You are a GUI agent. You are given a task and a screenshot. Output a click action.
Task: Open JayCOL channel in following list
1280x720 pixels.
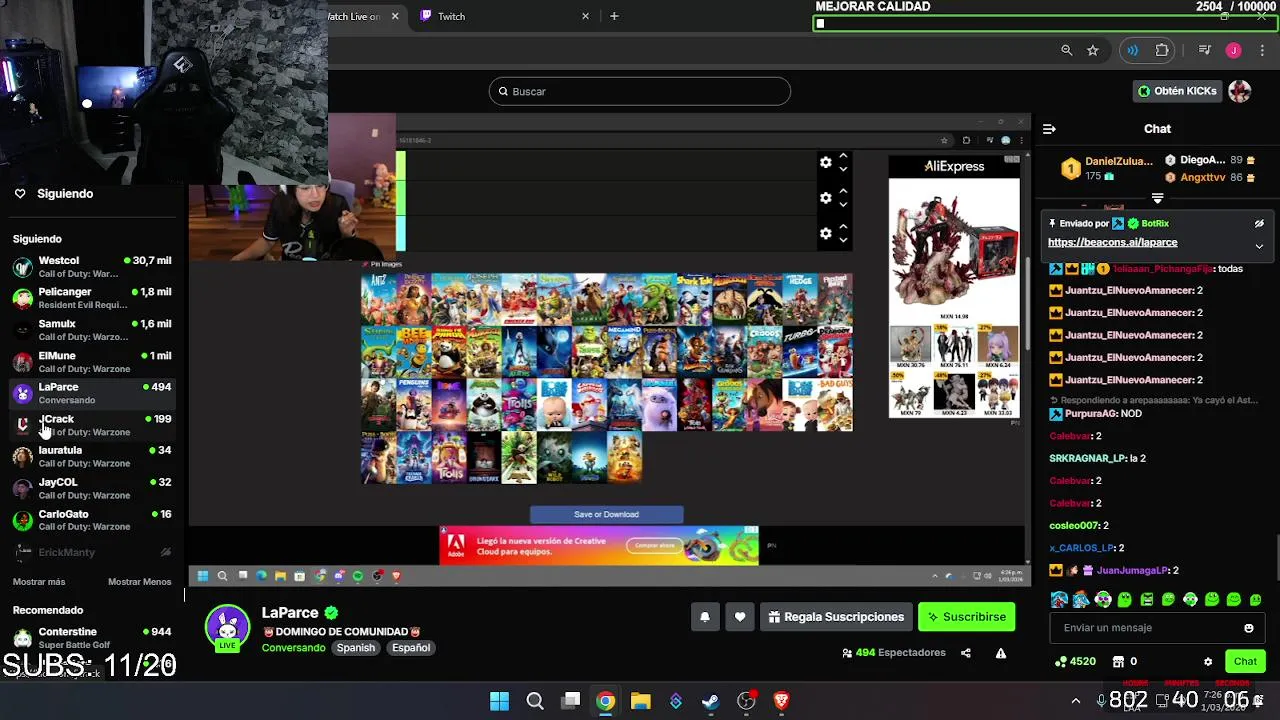[x=92, y=488]
